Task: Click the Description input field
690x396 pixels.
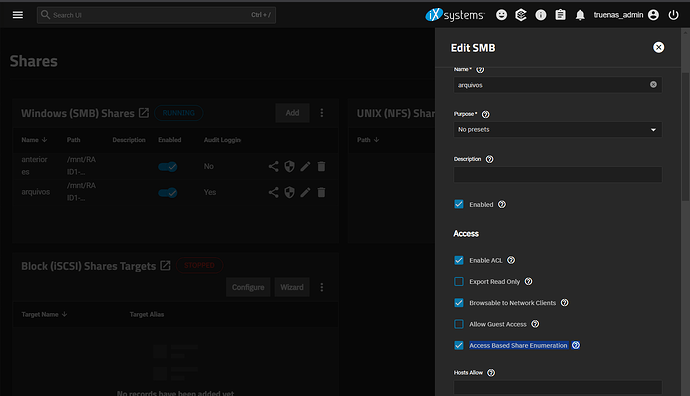Action: tap(558, 175)
